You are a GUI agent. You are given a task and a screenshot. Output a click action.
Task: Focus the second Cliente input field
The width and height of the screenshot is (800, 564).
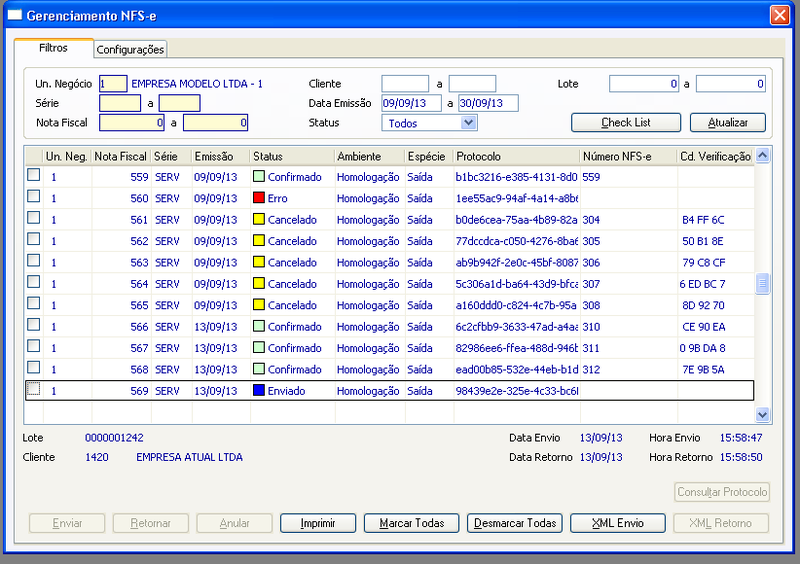[x=472, y=84]
